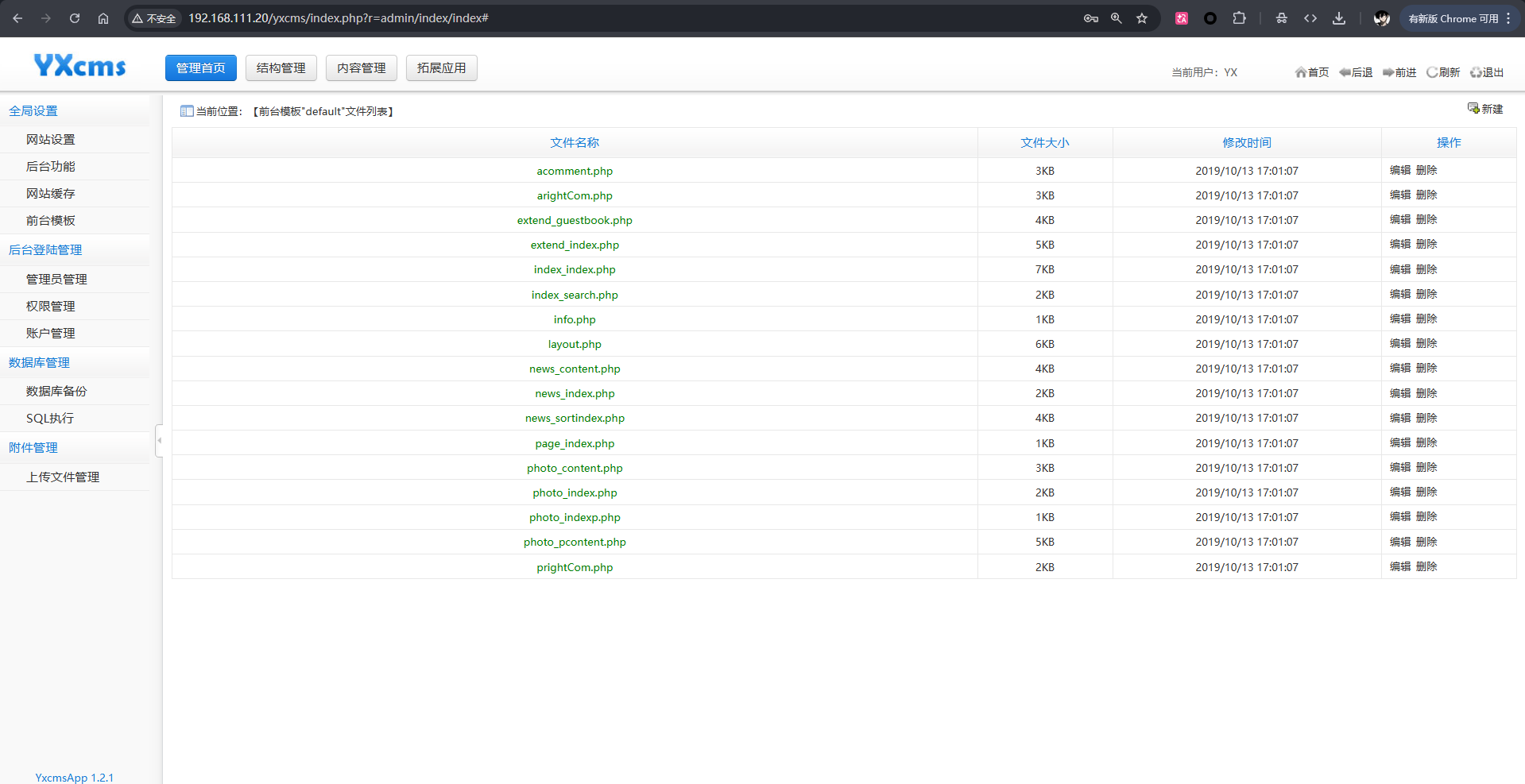Click 新建 to create new file
This screenshot has height=784, width=1525.
pyautogui.click(x=1485, y=109)
